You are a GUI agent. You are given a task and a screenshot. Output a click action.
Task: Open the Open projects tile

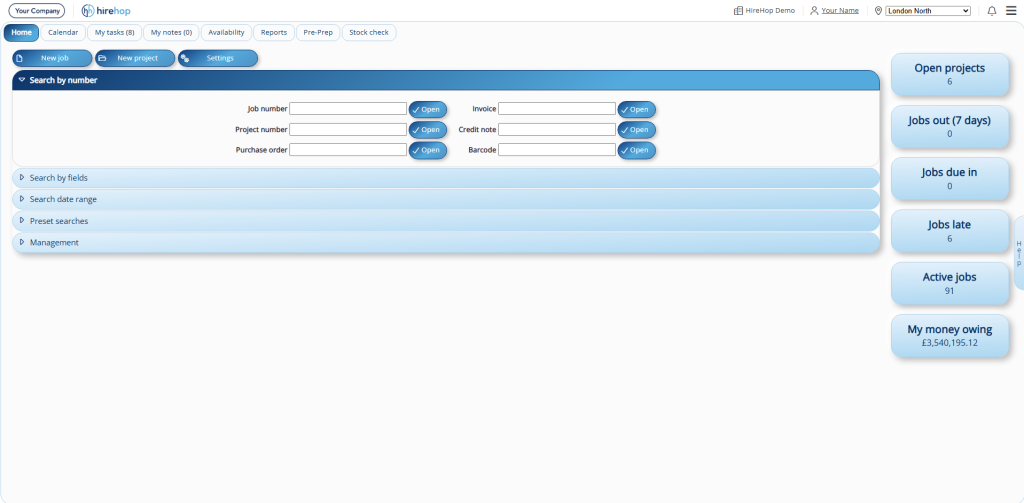click(x=950, y=74)
